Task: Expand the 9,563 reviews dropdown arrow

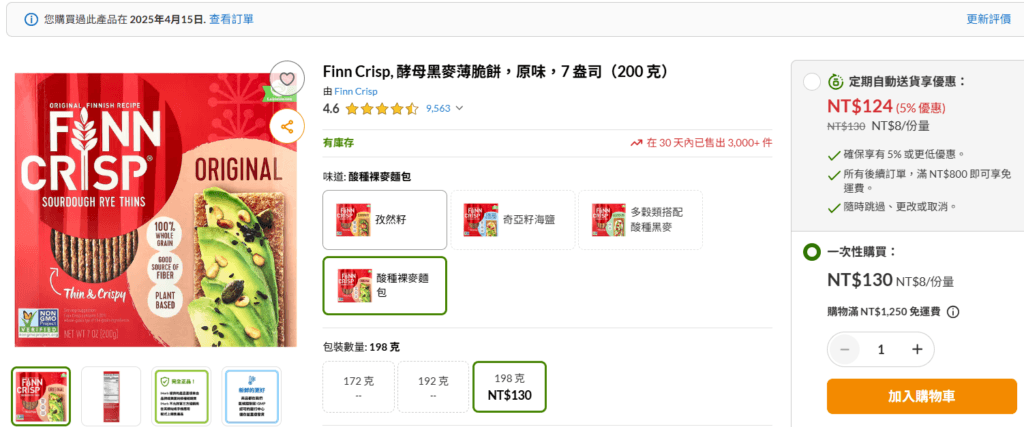Action: pyautogui.click(x=460, y=109)
